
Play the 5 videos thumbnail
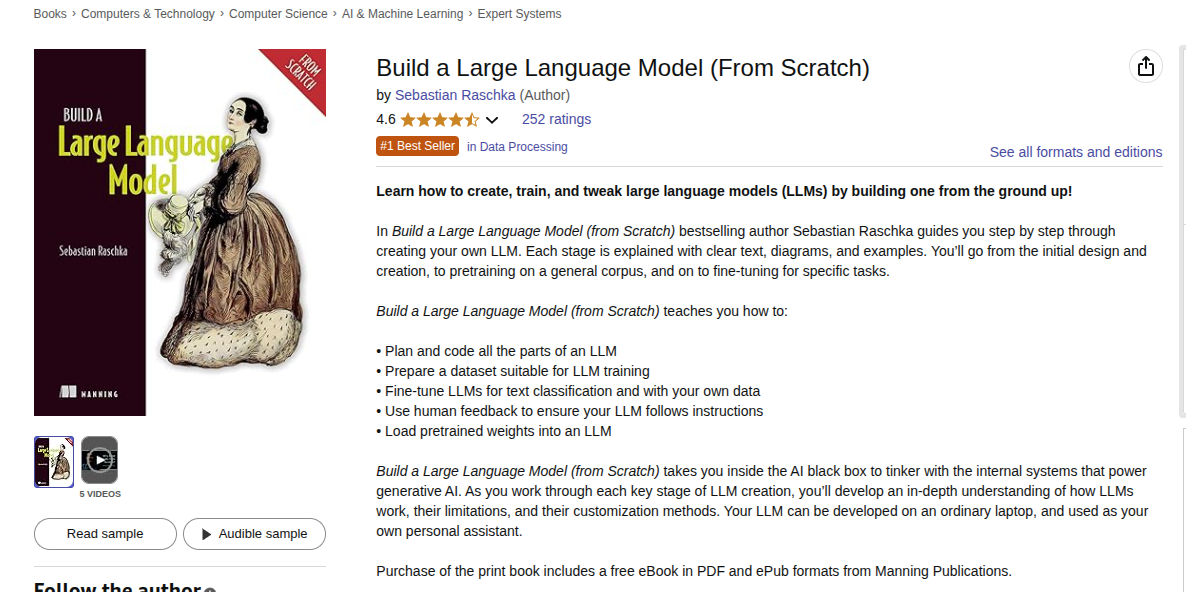point(99,460)
